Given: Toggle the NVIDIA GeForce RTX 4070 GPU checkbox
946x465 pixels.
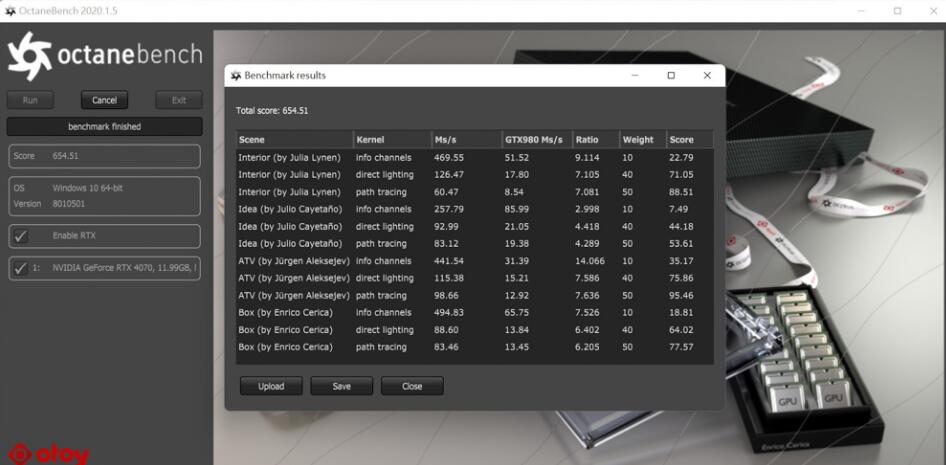Looking at the screenshot, I should [21, 268].
